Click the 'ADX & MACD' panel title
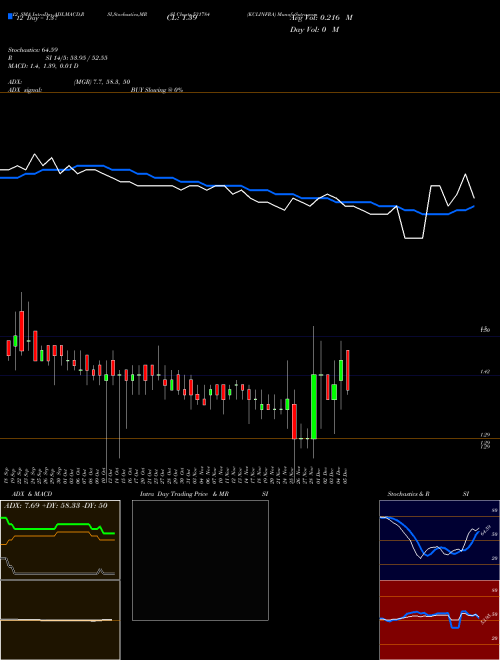Viewport: 500px width, 660px height. pyautogui.click(x=32, y=494)
